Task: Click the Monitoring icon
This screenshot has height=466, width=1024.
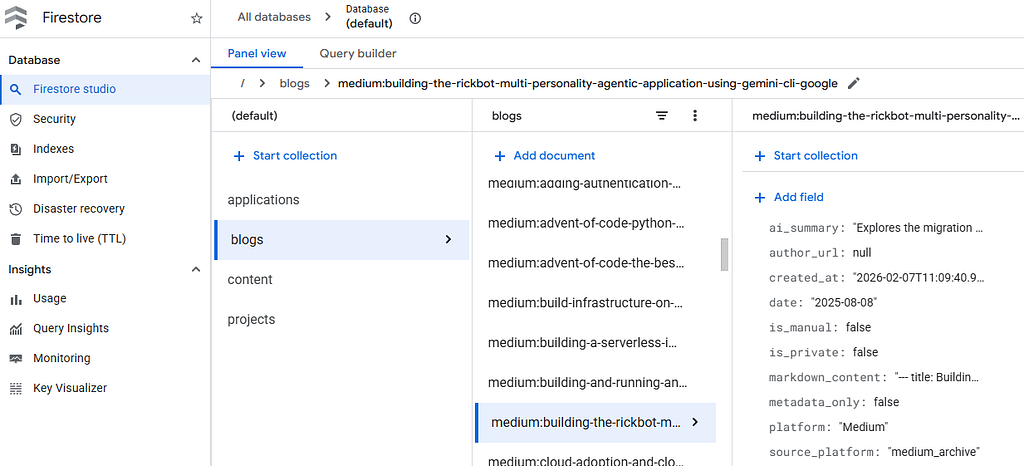Action: 16,359
